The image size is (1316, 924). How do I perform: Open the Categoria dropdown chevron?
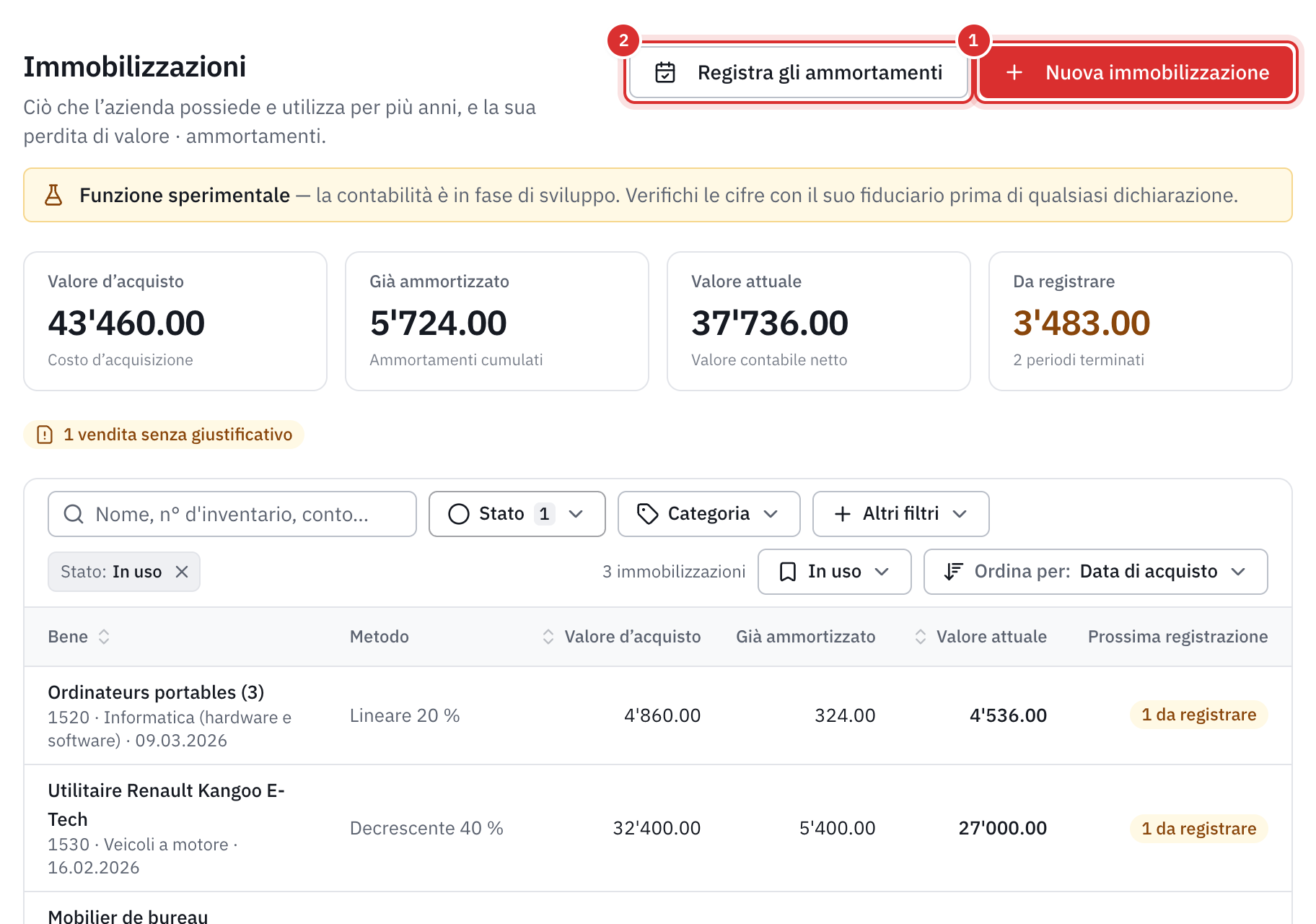click(x=771, y=514)
